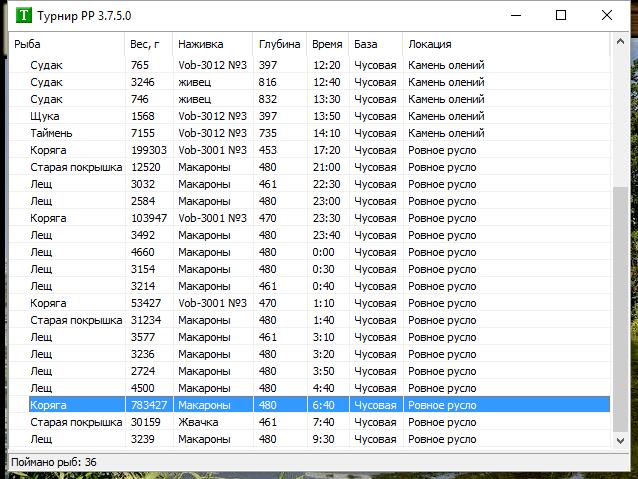The image size is (638, 479).
Task: Select the Лещ row weighing 3492
Action: click(309, 235)
